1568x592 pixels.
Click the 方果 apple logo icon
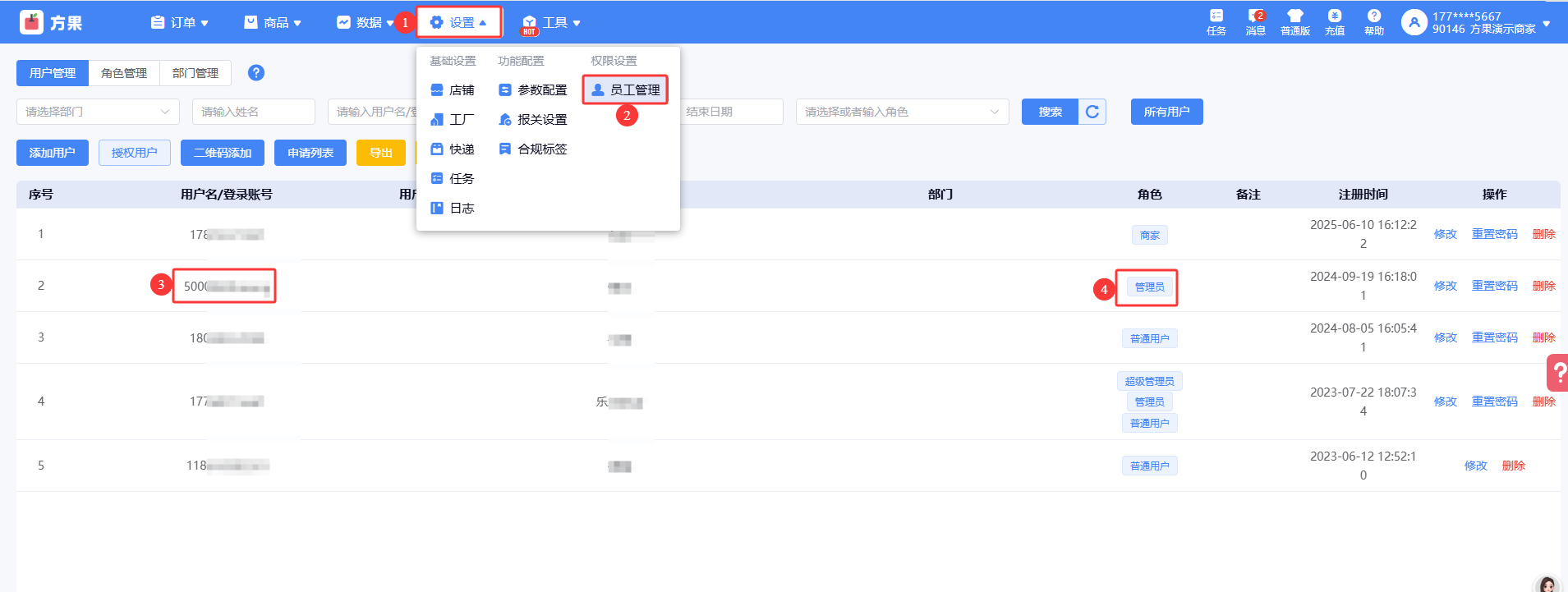click(31, 22)
